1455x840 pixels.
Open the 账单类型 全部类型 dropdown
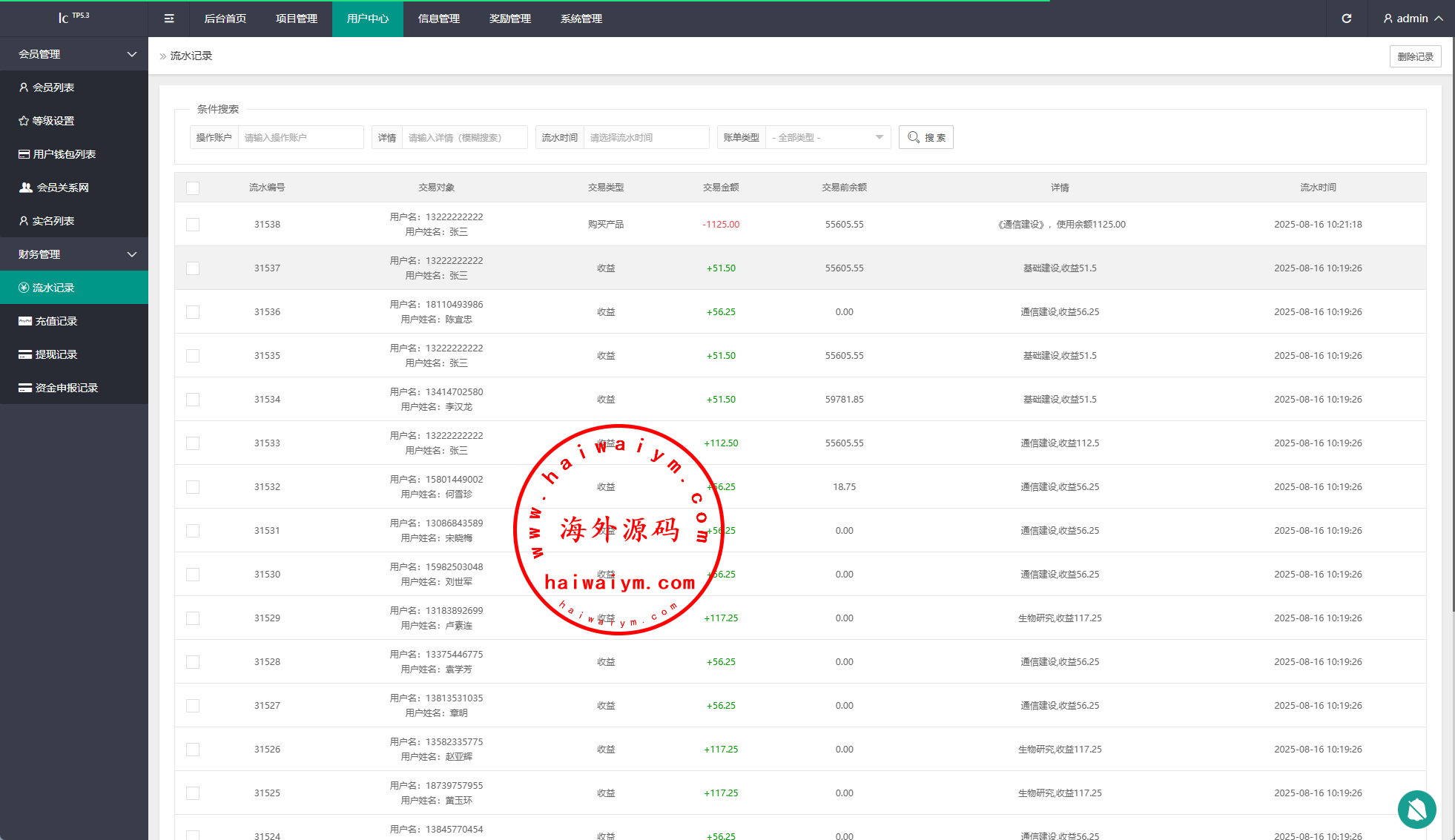tap(828, 138)
